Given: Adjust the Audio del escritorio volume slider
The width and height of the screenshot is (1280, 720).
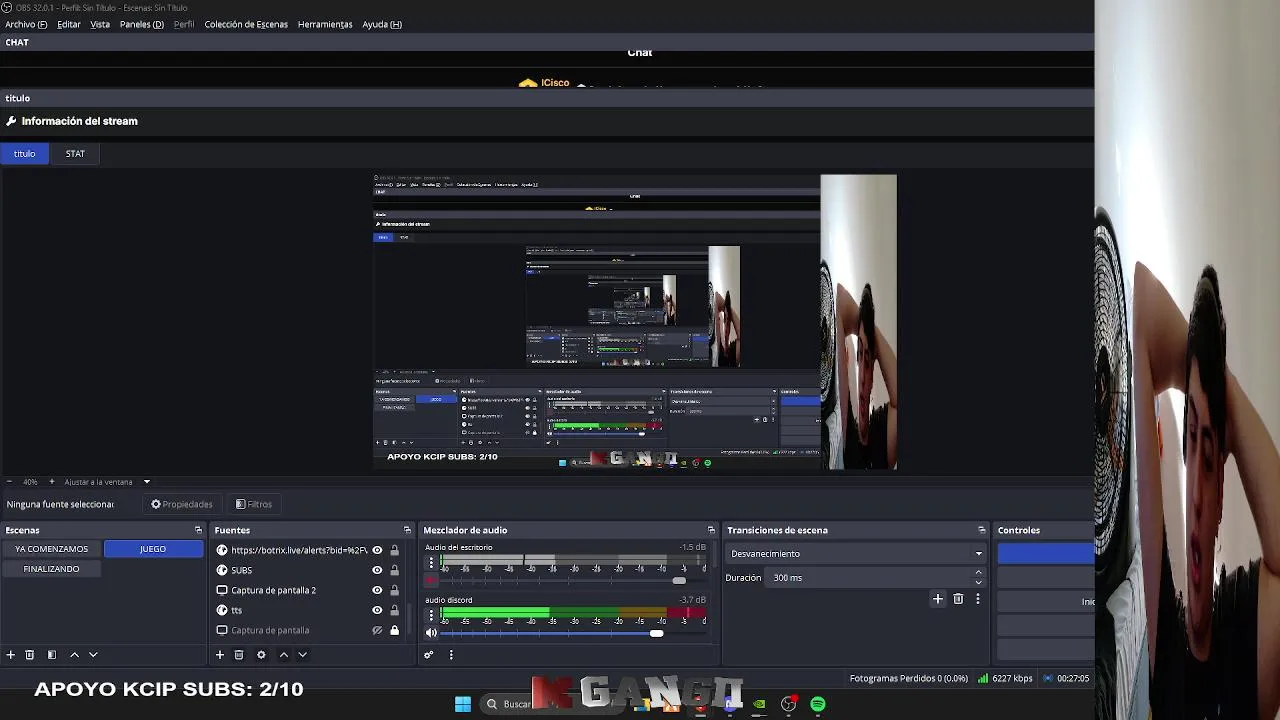Looking at the screenshot, I should pyautogui.click(x=679, y=580).
